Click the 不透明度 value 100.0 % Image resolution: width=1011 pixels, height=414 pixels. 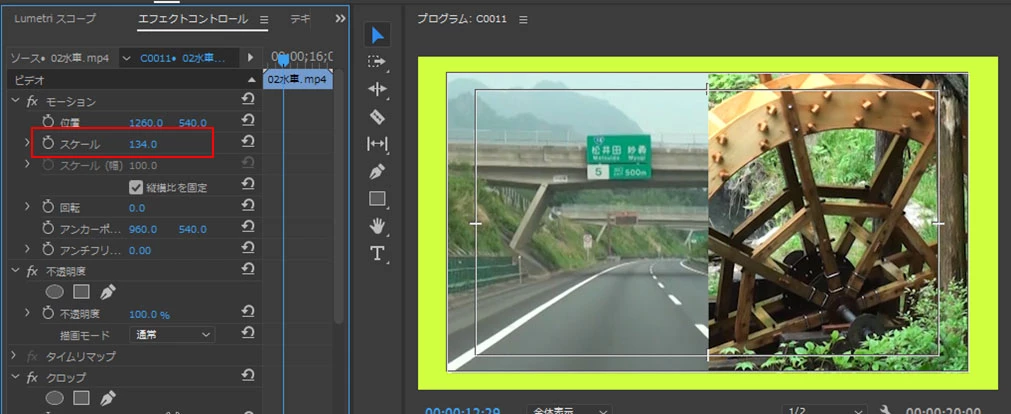[149, 314]
